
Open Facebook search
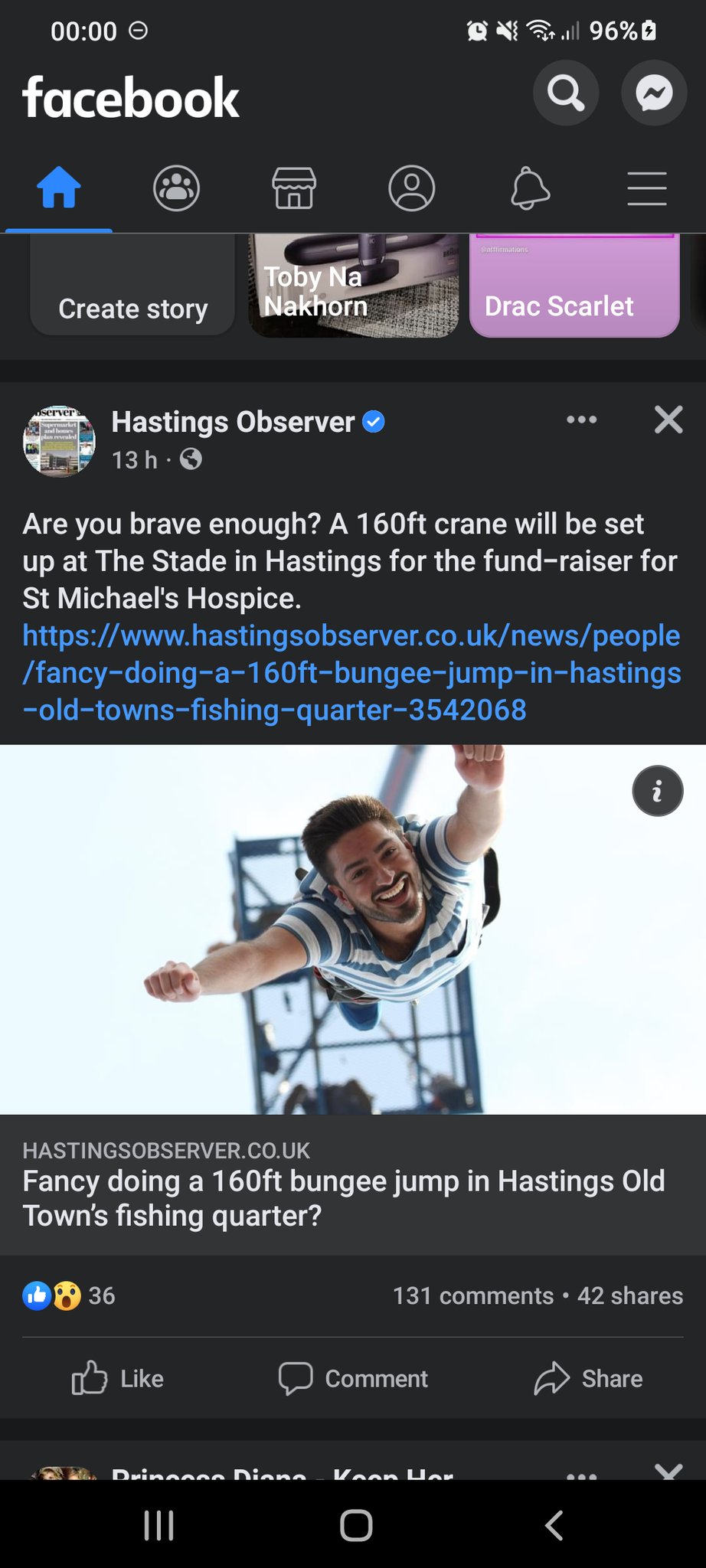pos(565,93)
